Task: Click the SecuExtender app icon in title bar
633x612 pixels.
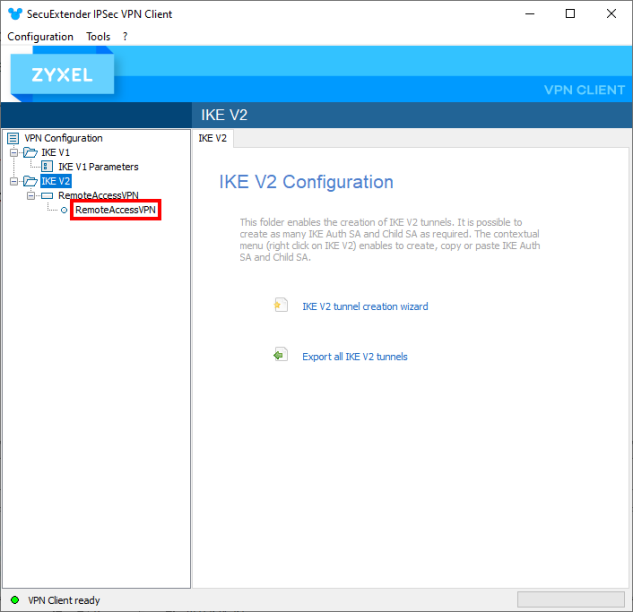Action: coord(13,13)
